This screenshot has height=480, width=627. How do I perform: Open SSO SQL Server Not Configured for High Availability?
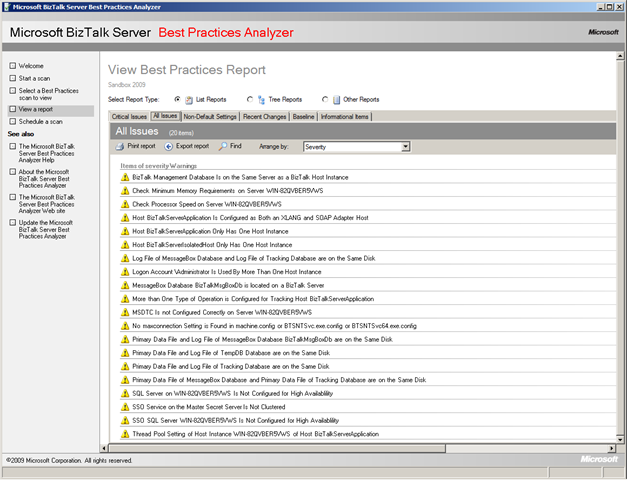tap(236, 421)
